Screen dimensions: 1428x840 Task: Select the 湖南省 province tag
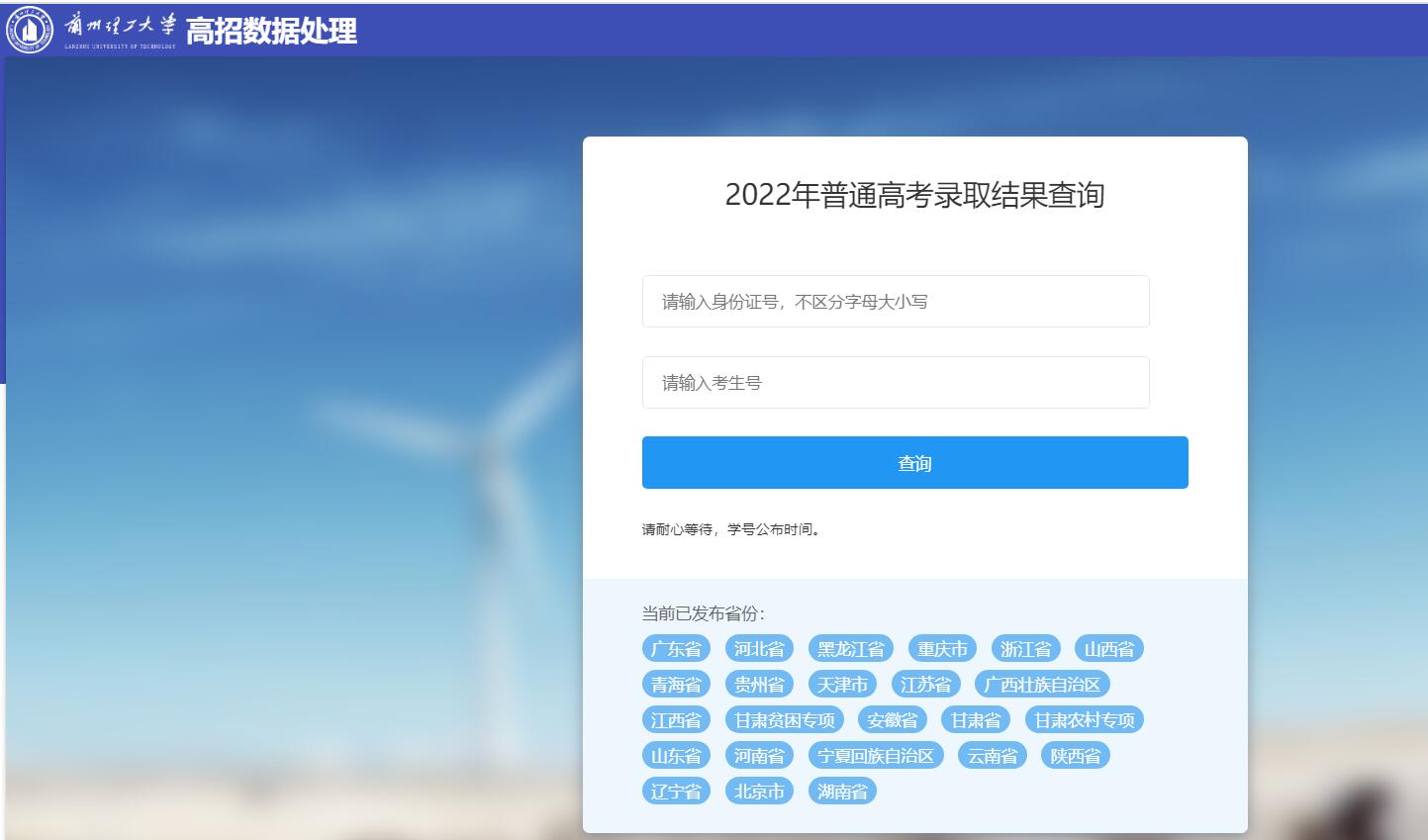tap(842, 792)
